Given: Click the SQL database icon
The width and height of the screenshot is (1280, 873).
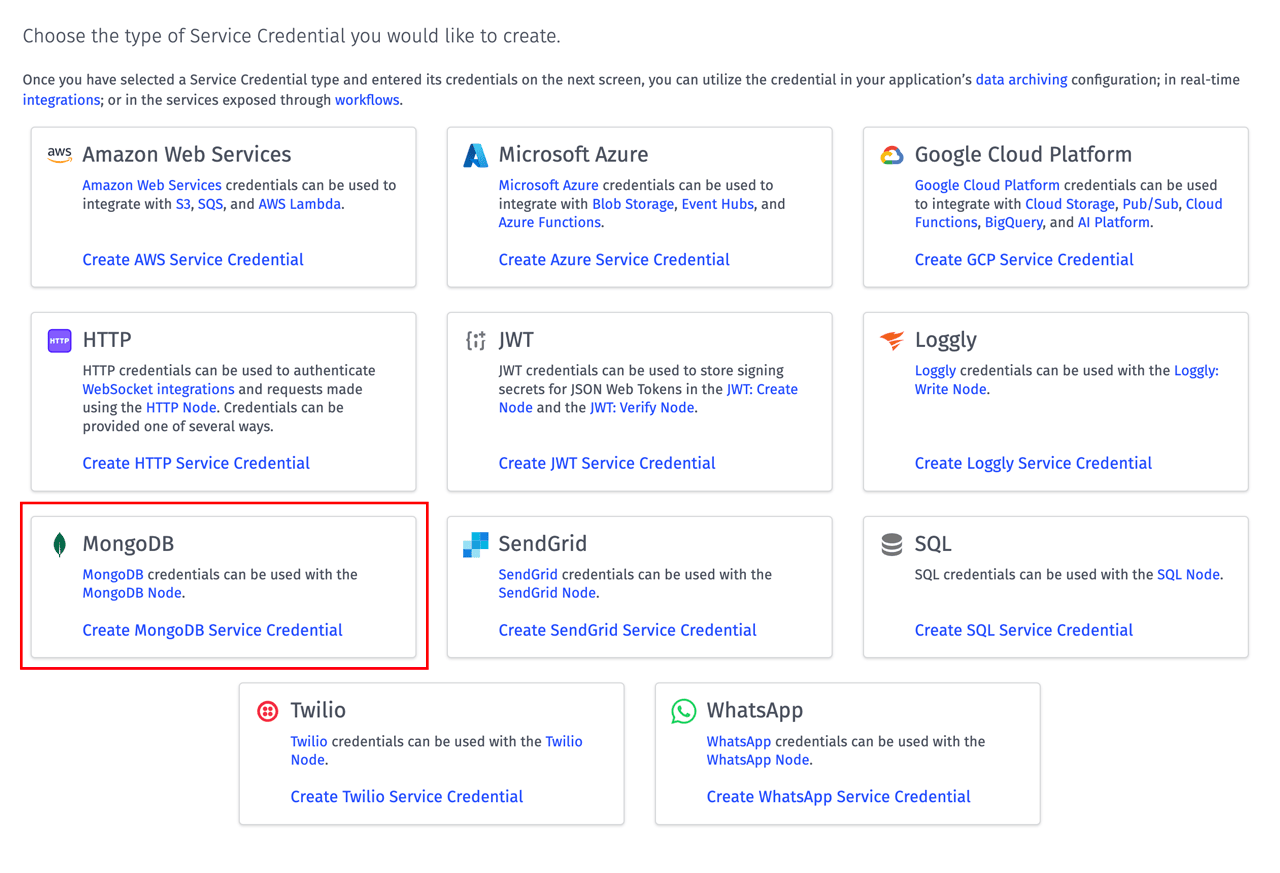Looking at the screenshot, I should tap(890, 544).
